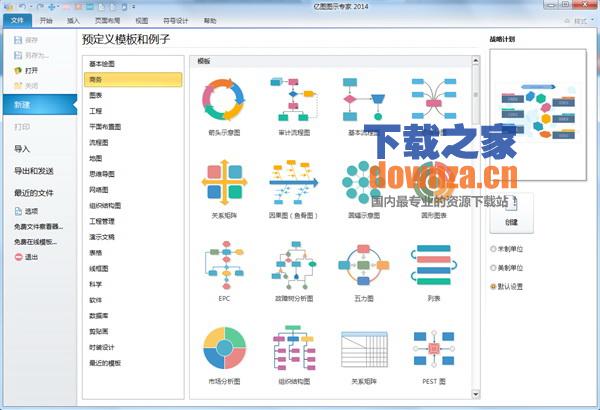Select the 关系矩阵 table grid template

click(x=364, y=349)
